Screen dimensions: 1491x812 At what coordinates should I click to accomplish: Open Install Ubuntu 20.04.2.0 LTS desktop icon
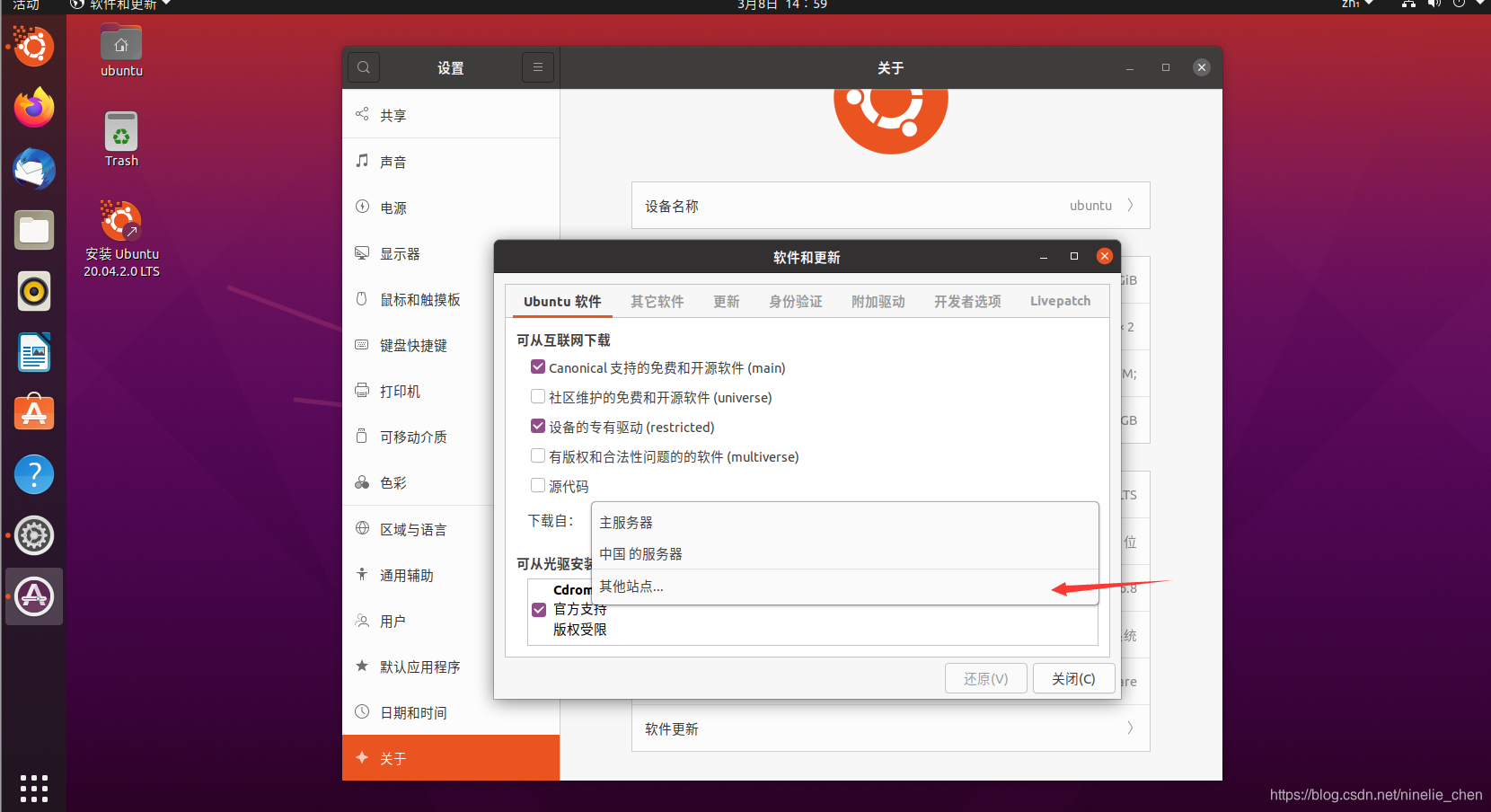click(x=121, y=239)
